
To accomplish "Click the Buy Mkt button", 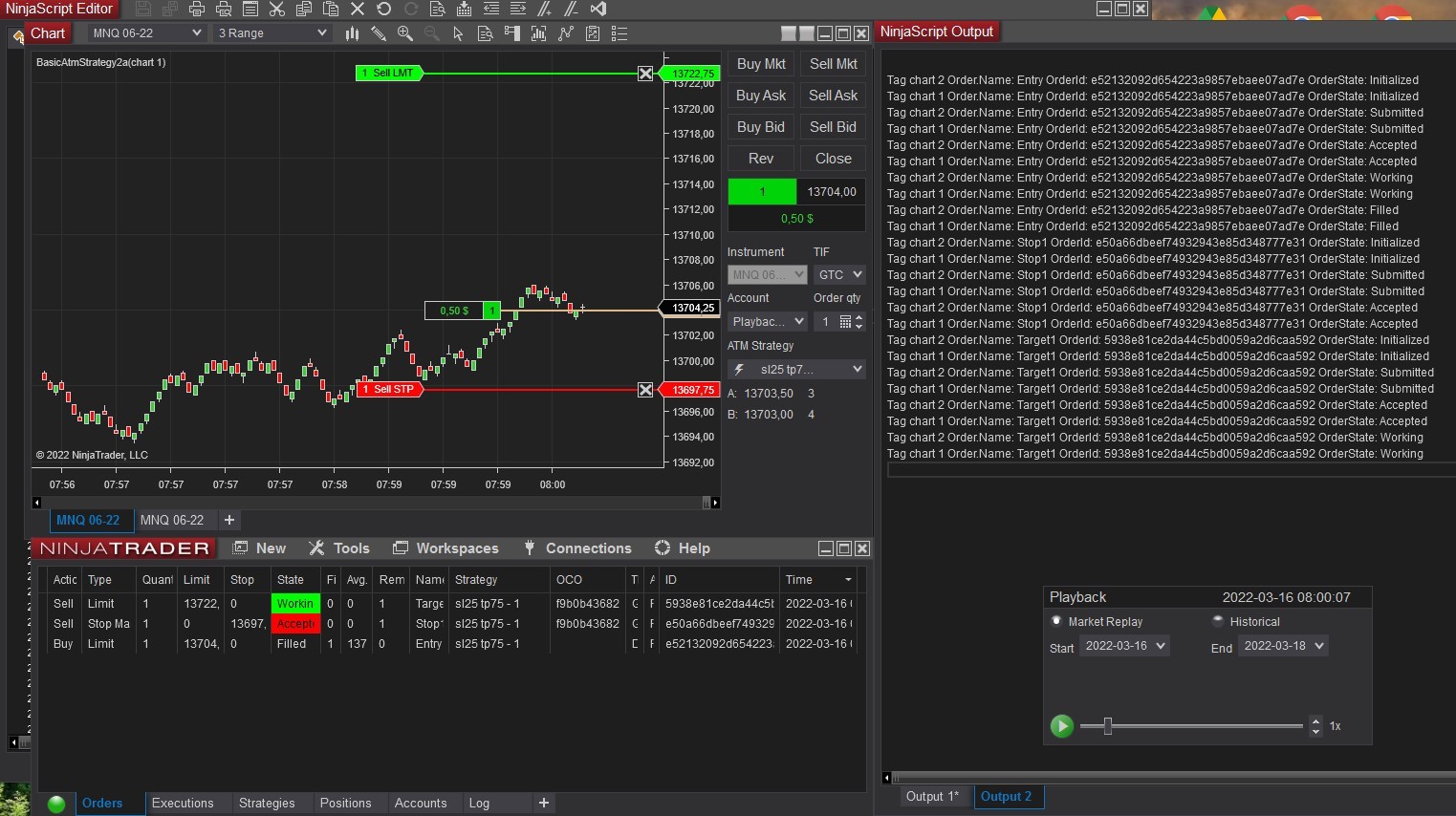I will pyautogui.click(x=761, y=64).
